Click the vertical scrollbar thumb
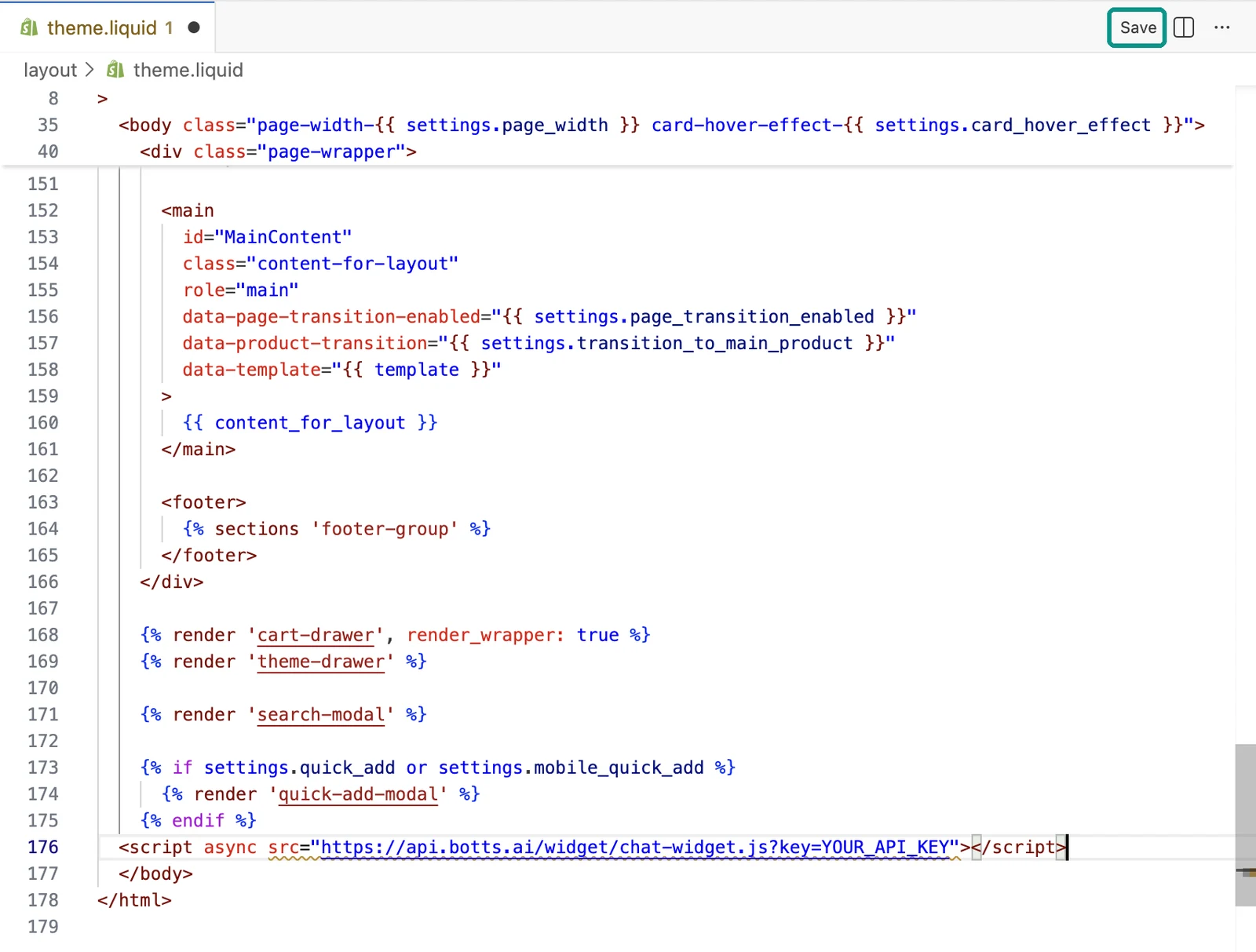The width and height of the screenshot is (1256, 952). click(1245, 825)
